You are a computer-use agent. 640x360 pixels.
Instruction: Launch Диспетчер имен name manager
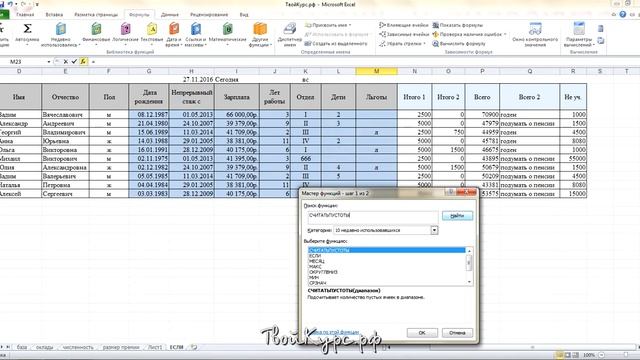[289, 34]
